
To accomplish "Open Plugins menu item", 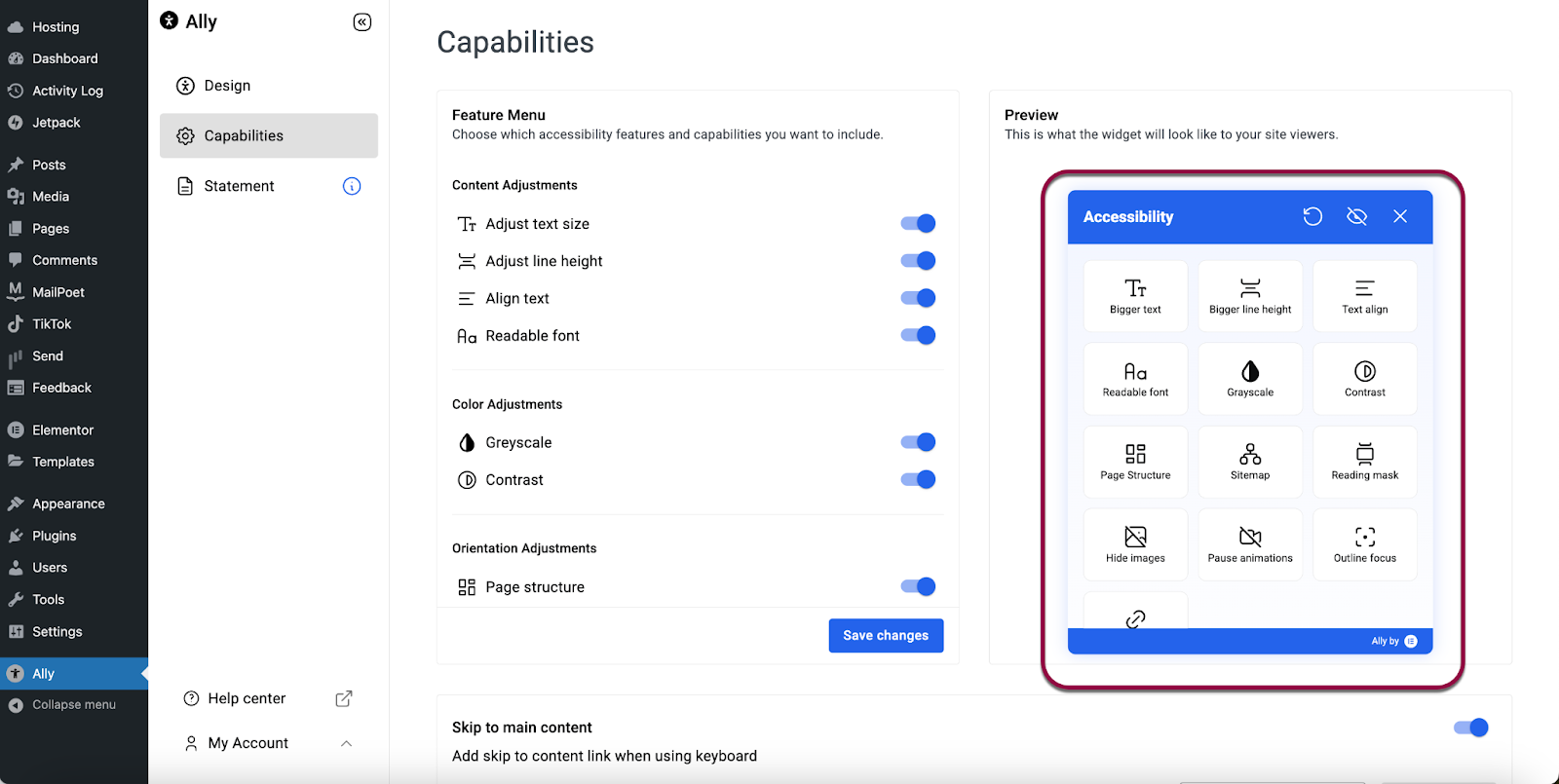I will tap(74, 536).
